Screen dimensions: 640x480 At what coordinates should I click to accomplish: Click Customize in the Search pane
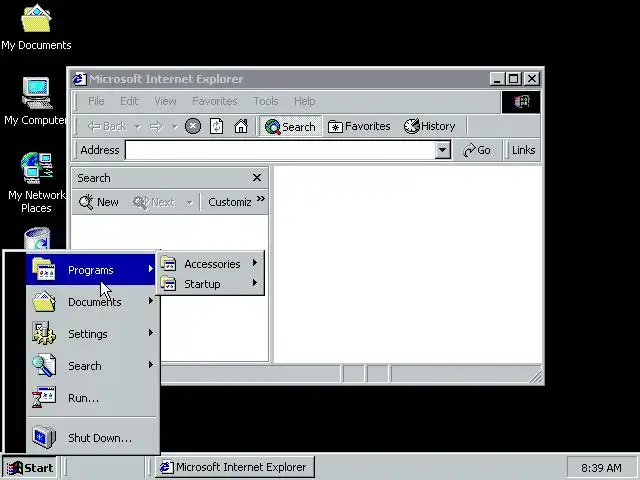tap(230, 202)
